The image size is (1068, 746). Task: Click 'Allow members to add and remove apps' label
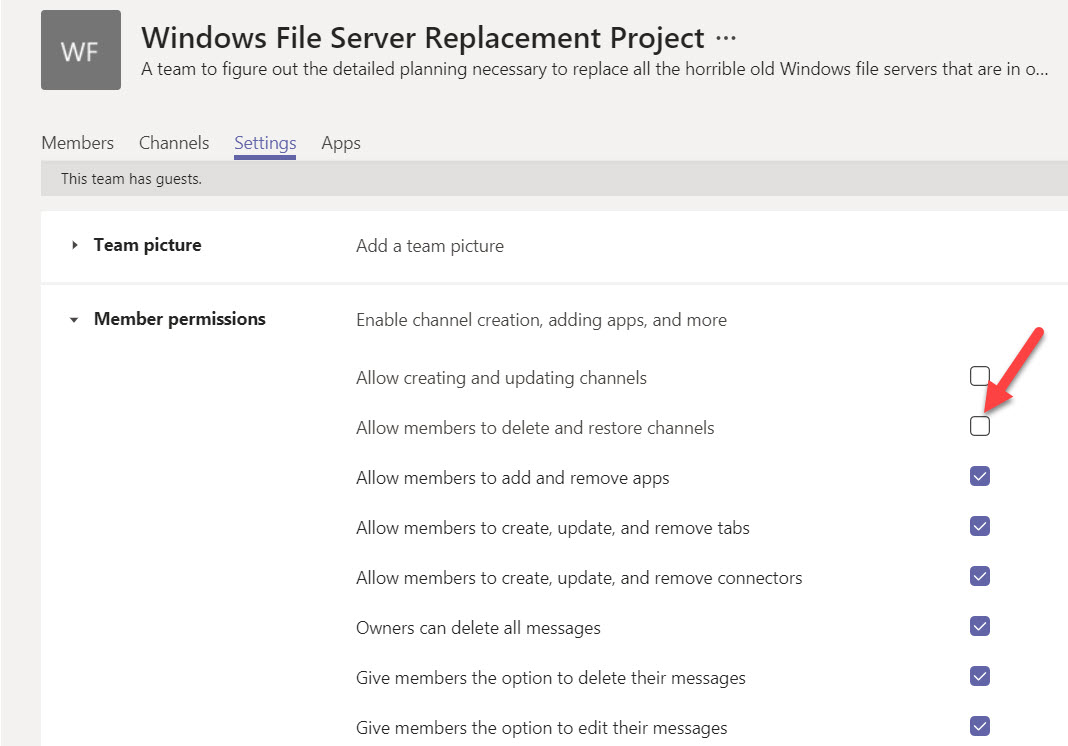point(513,478)
